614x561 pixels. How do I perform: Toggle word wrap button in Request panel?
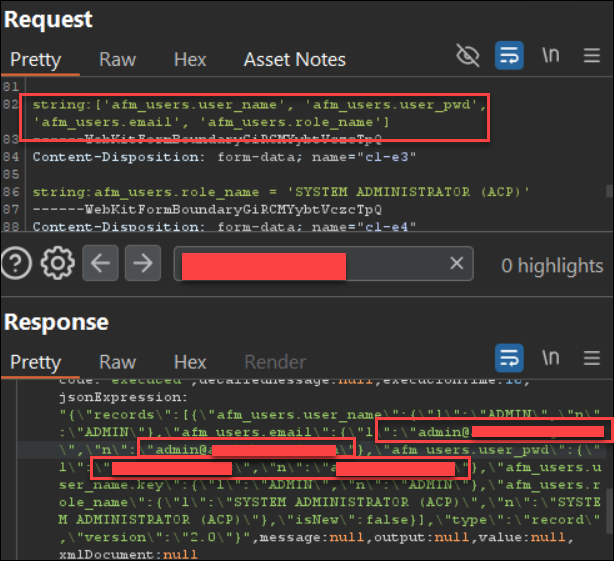pyautogui.click(x=509, y=55)
